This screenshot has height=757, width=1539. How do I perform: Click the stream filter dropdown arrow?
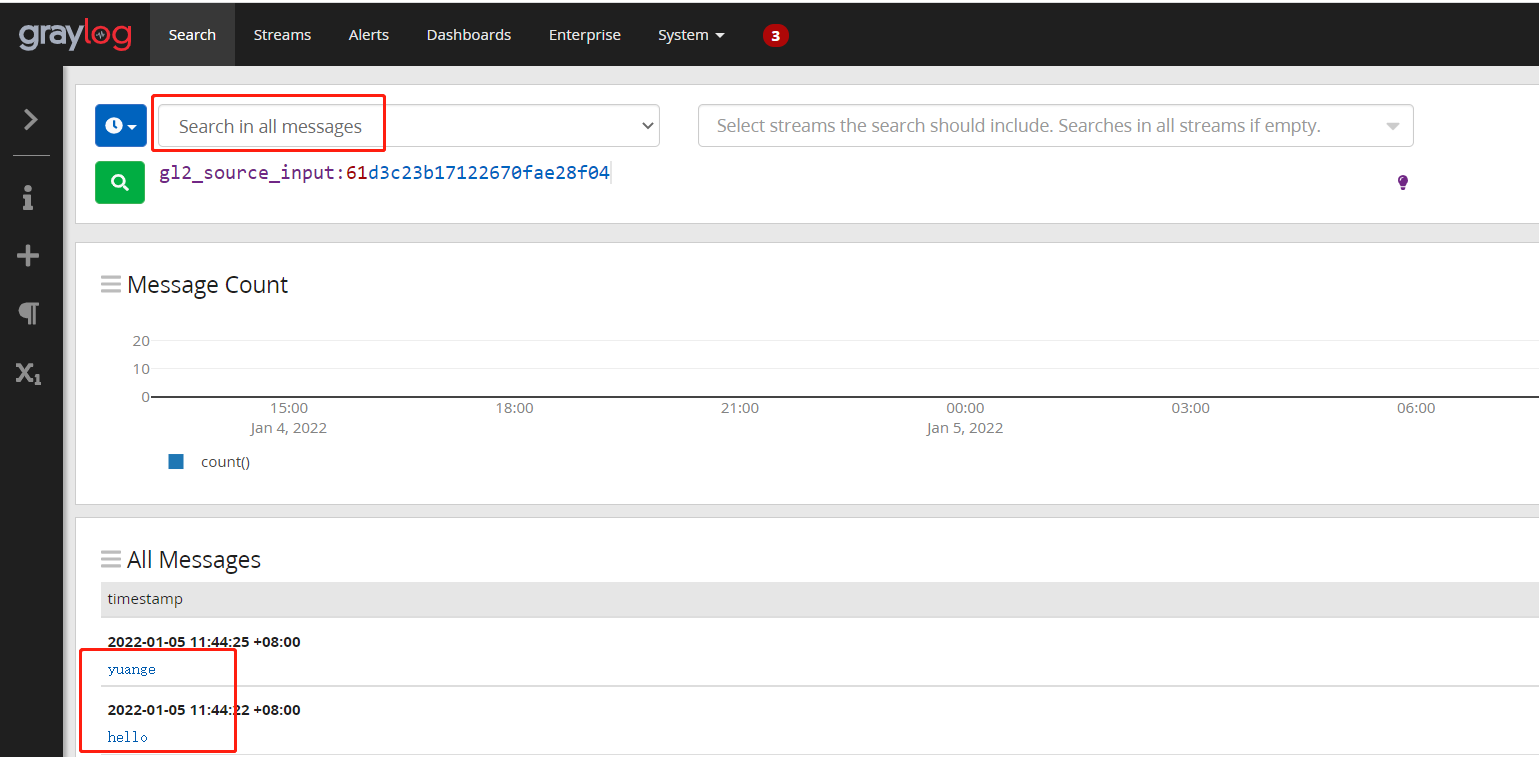(x=1393, y=127)
